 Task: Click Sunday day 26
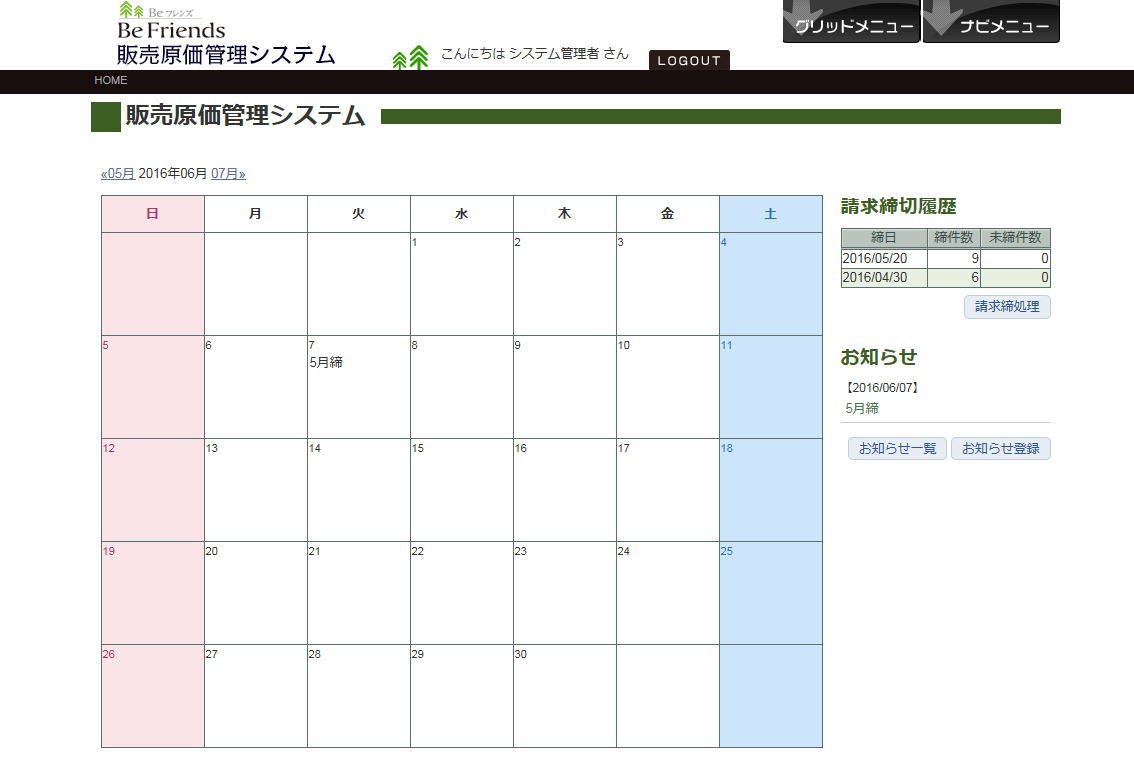[x=153, y=696]
